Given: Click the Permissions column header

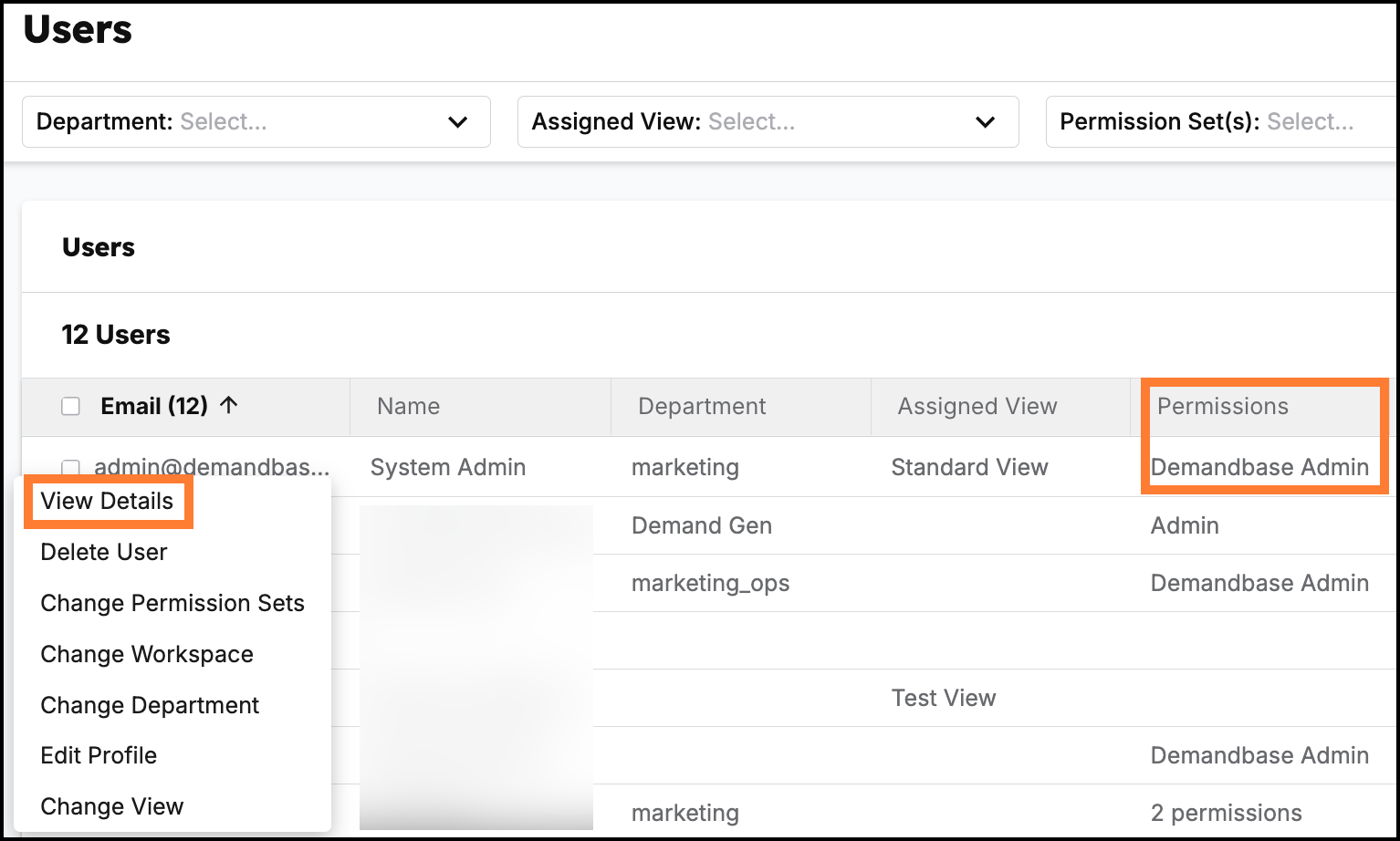Looking at the screenshot, I should point(1223,406).
